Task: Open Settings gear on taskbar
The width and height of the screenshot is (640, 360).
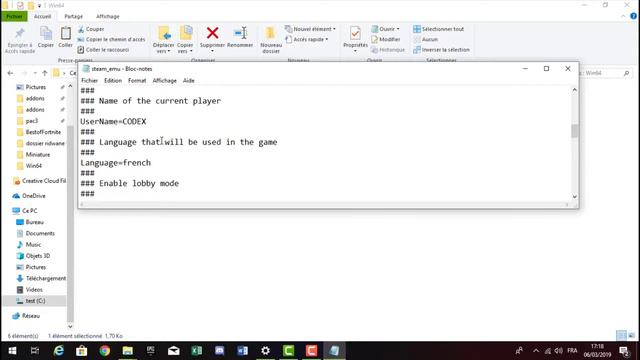Action: coord(265,351)
